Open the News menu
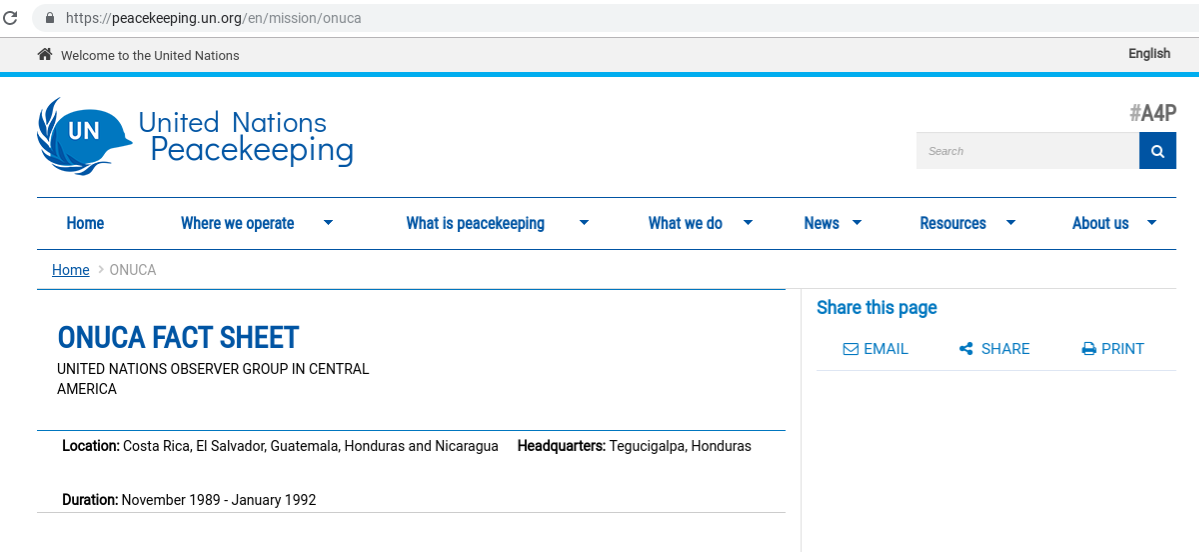The height and width of the screenshot is (552, 1199). [821, 223]
